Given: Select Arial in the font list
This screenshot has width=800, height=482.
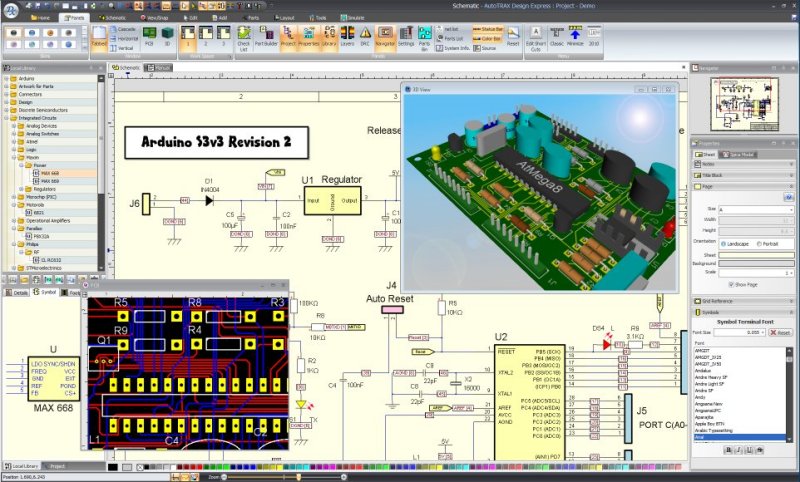Looking at the screenshot, I should pyautogui.click(x=740, y=437).
